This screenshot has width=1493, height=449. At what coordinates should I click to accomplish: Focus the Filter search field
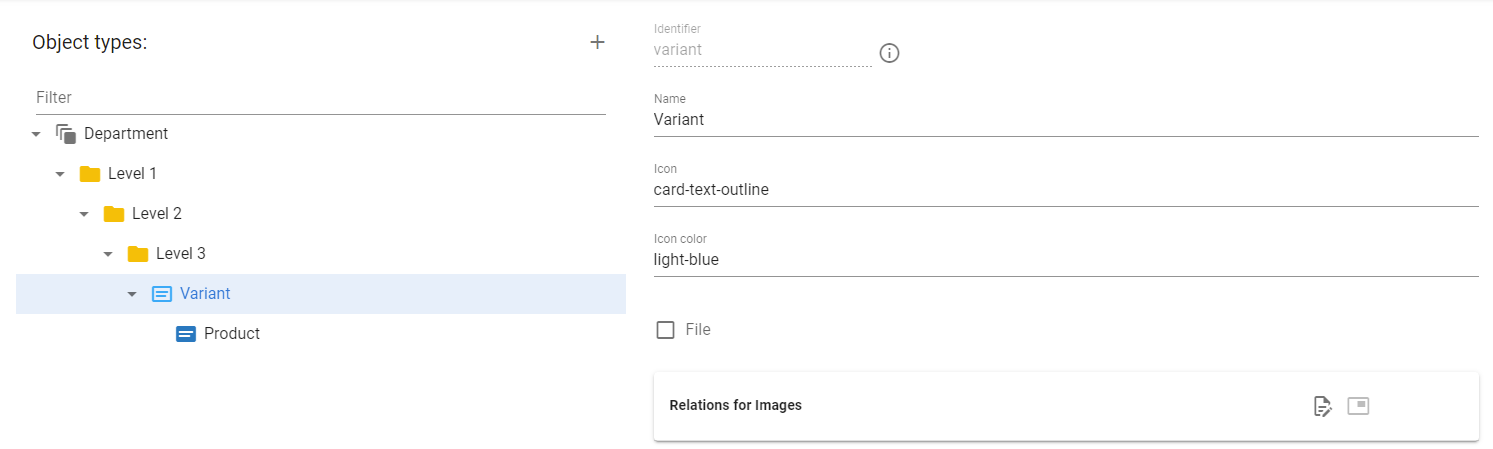click(x=319, y=98)
